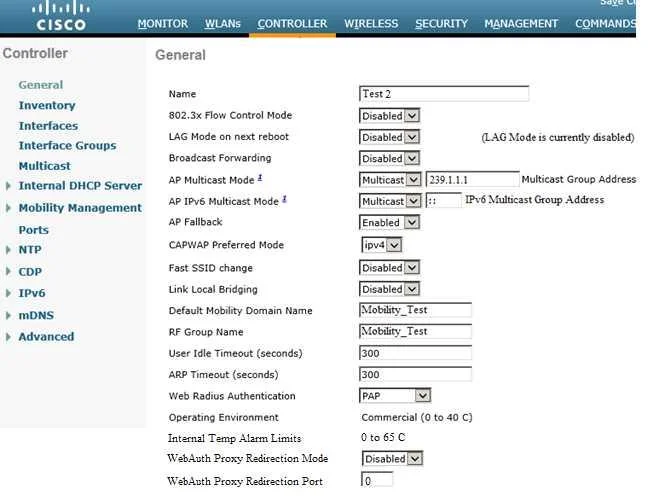The width and height of the screenshot is (661, 504).
Task: Open the Web Radius Authentication PAP dropdown
Action: pyautogui.click(x=395, y=396)
